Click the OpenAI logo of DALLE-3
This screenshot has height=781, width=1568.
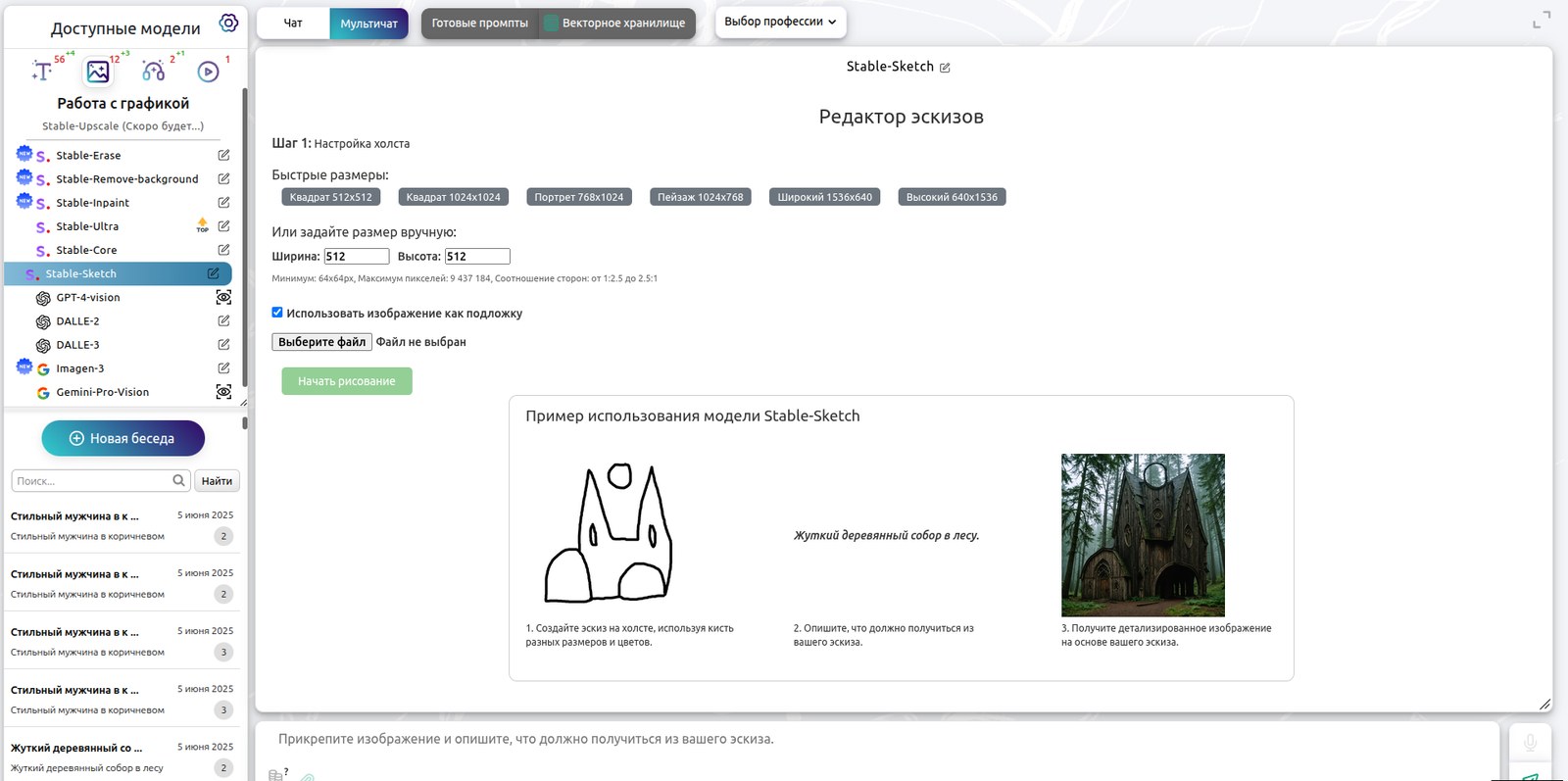pyautogui.click(x=43, y=345)
